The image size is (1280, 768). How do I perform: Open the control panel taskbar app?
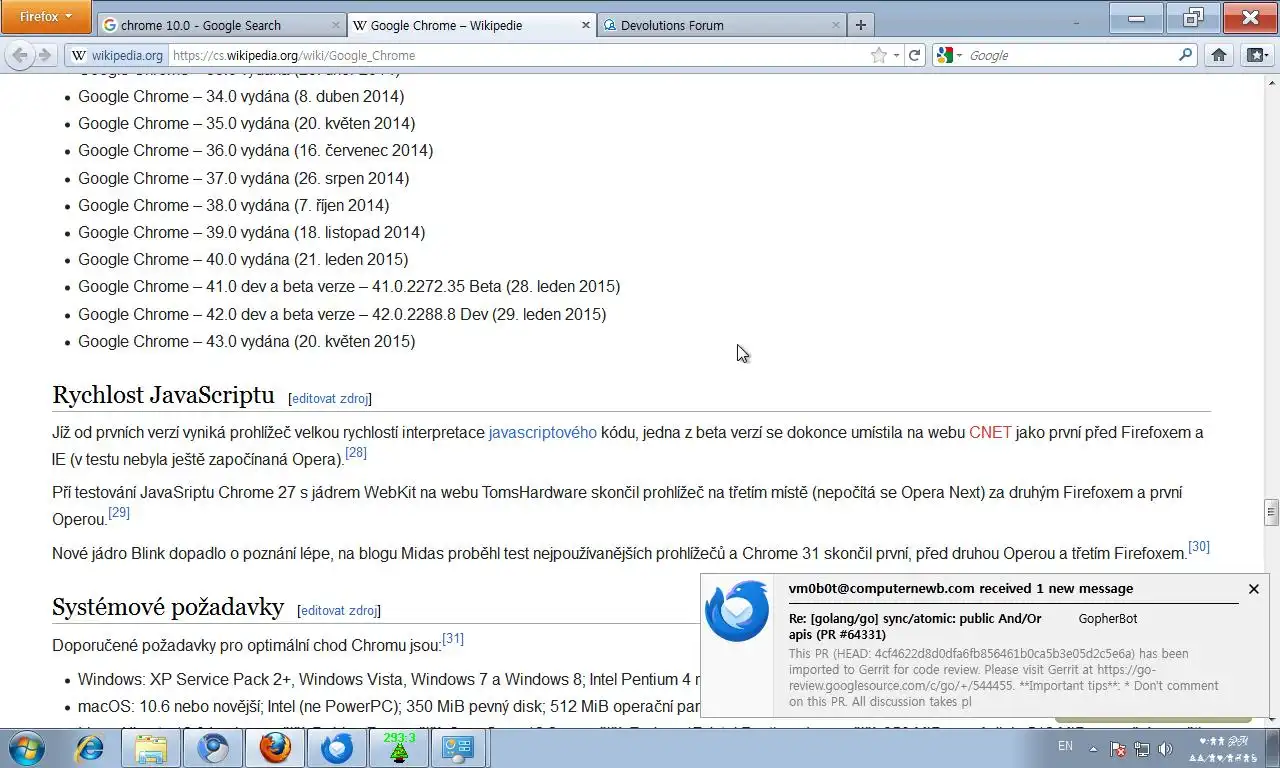click(459, 748)
